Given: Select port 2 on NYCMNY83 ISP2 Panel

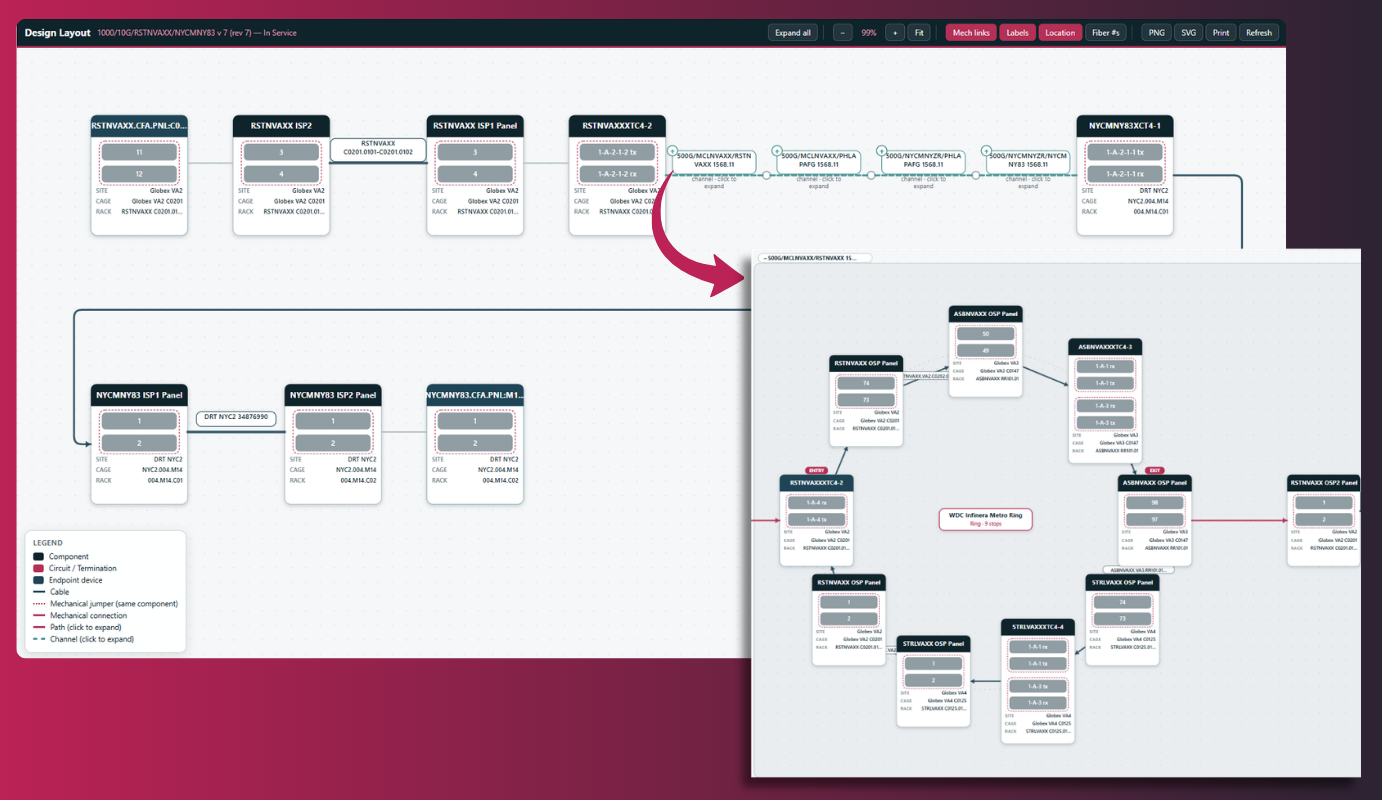Looking at the screenshot, I should (333, 443).
